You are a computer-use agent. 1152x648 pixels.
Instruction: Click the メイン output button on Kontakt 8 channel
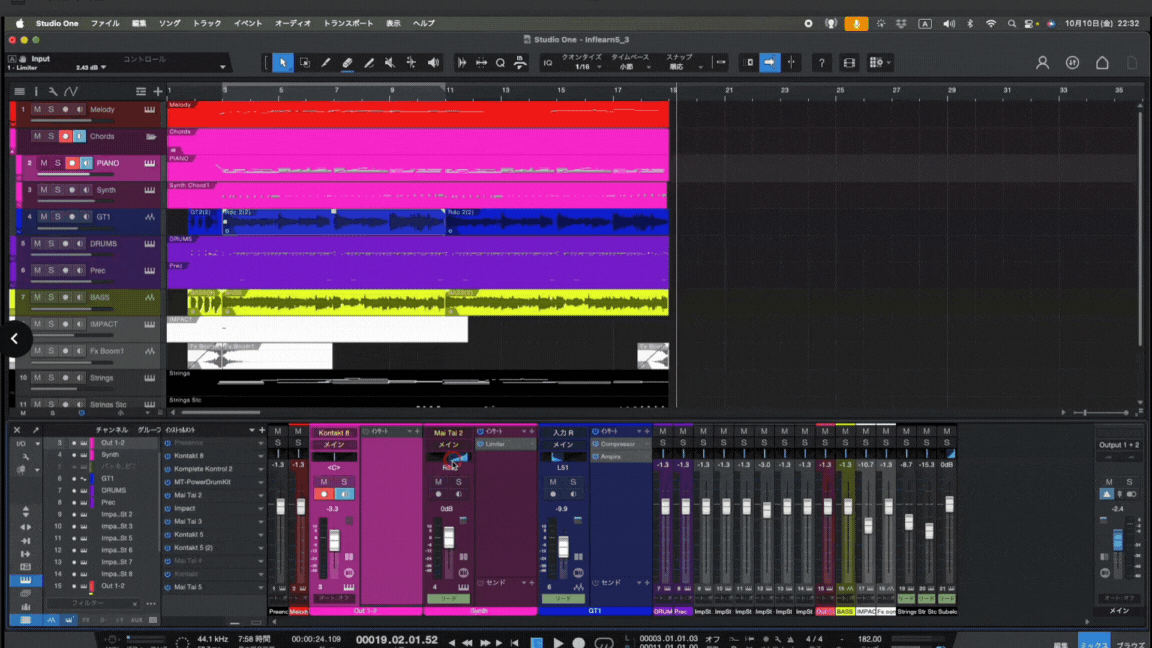click(334, 444)
